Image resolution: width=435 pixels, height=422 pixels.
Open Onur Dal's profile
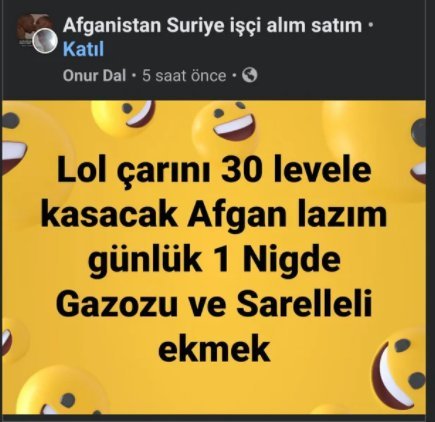pos(95,76)
